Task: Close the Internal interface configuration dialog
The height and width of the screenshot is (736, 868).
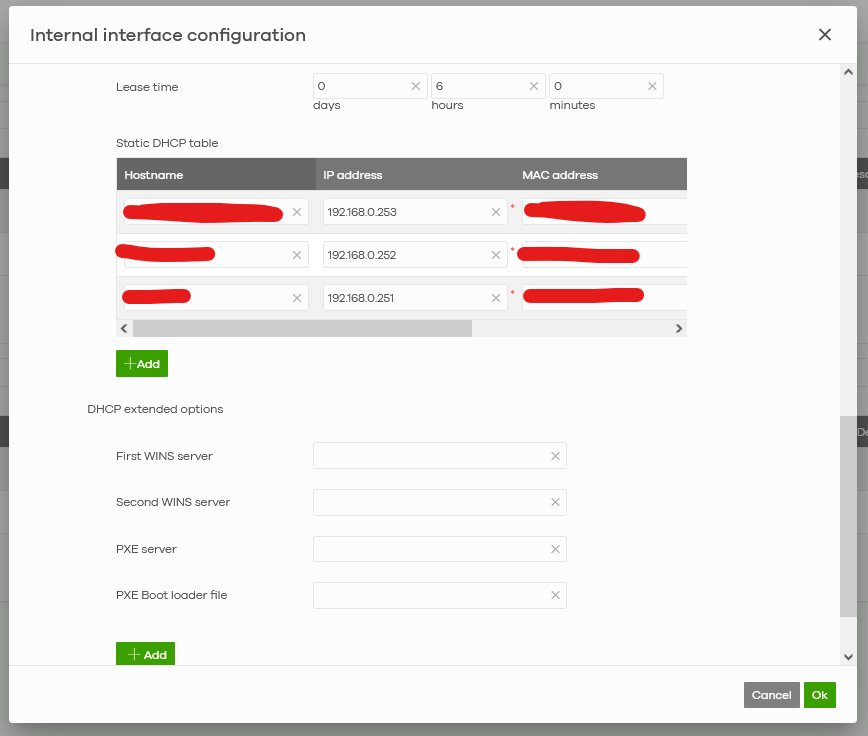Action: click(825, 35)
